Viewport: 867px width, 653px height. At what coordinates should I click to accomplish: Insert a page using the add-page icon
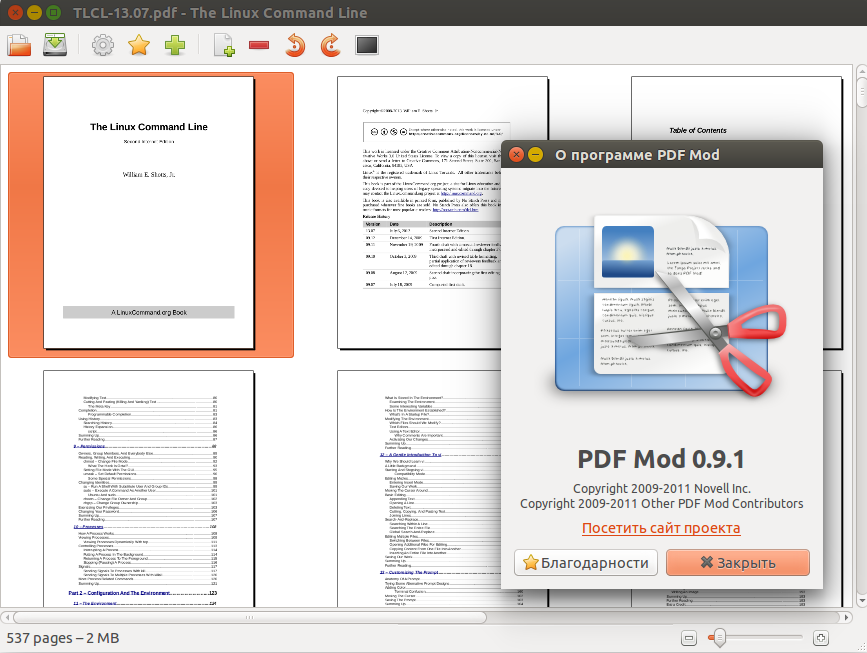tap(222, 44)
